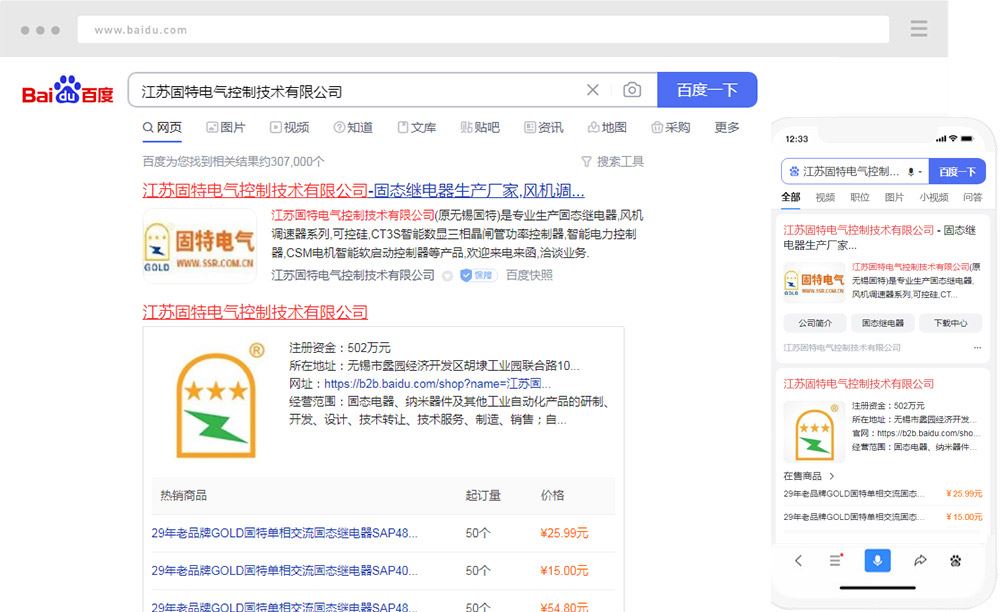
Task: Tap the mobile 百度一下 button
Action: pyautogui.click(x=957, y=171)
